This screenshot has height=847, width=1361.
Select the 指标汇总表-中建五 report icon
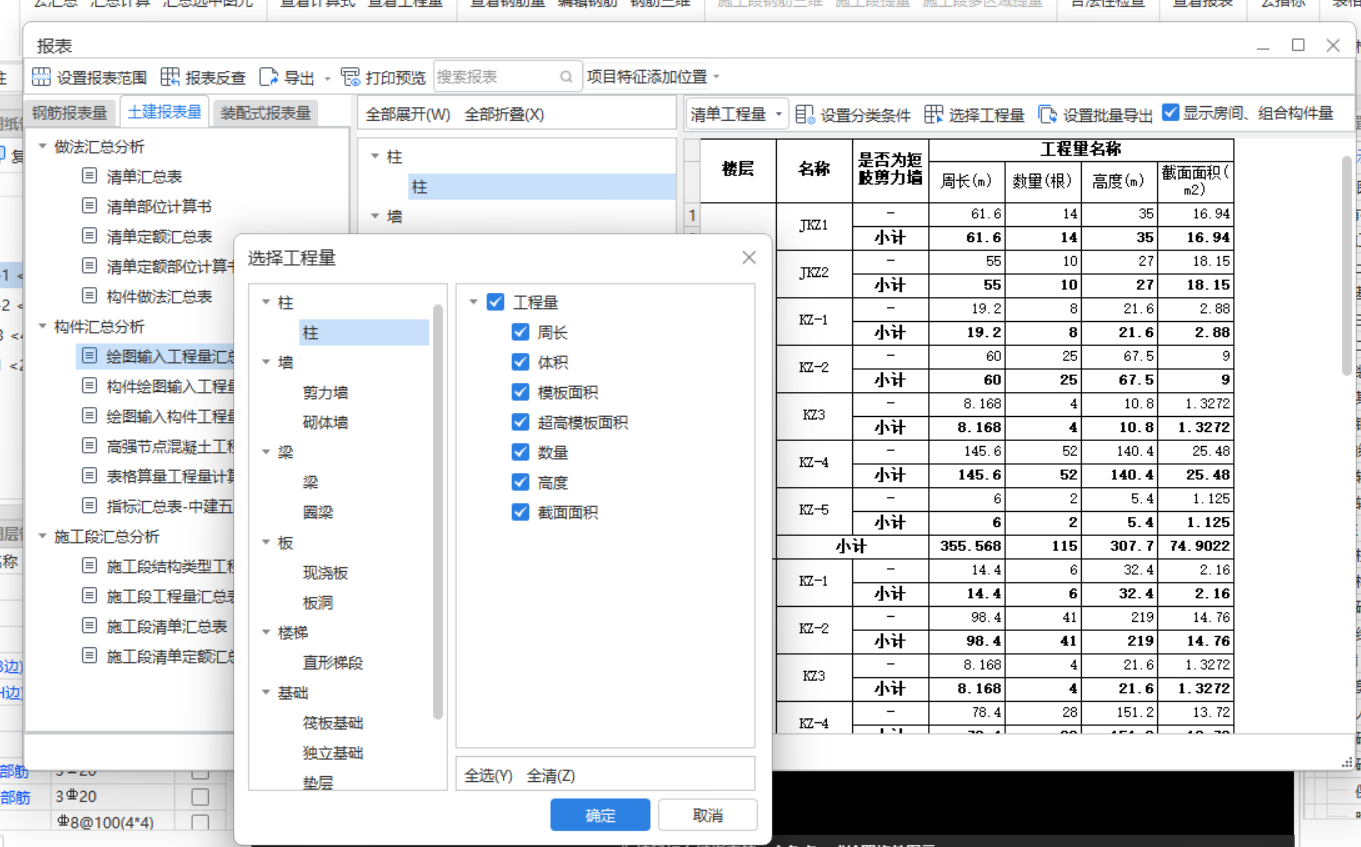pyautogui.click(x=90, y=506)
